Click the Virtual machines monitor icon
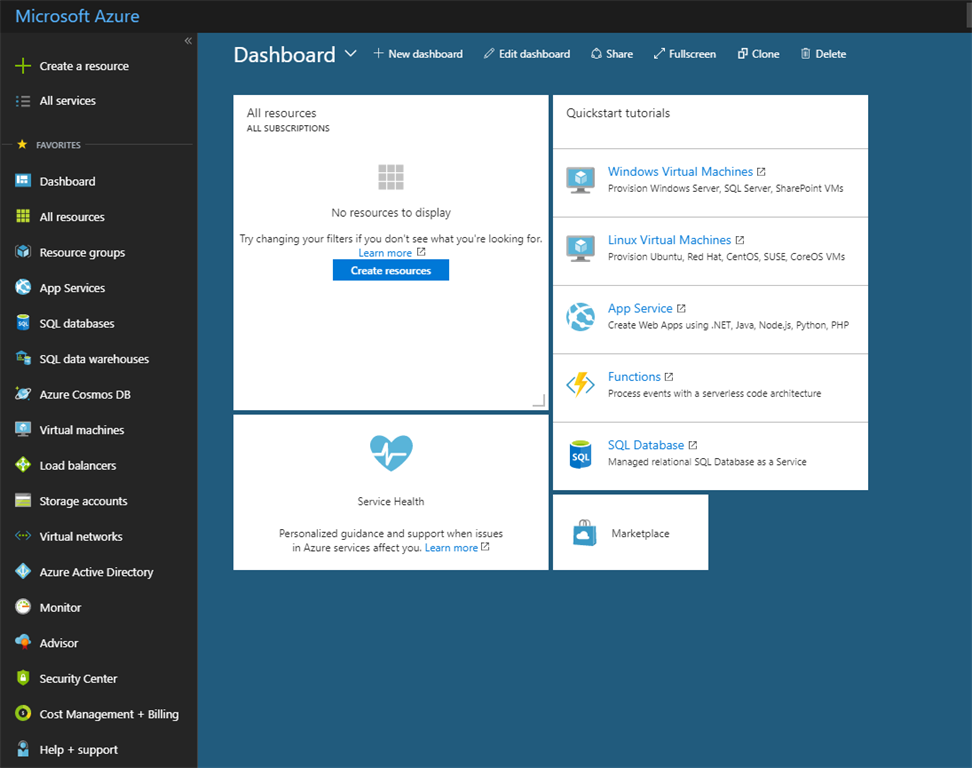 [23, 429]
